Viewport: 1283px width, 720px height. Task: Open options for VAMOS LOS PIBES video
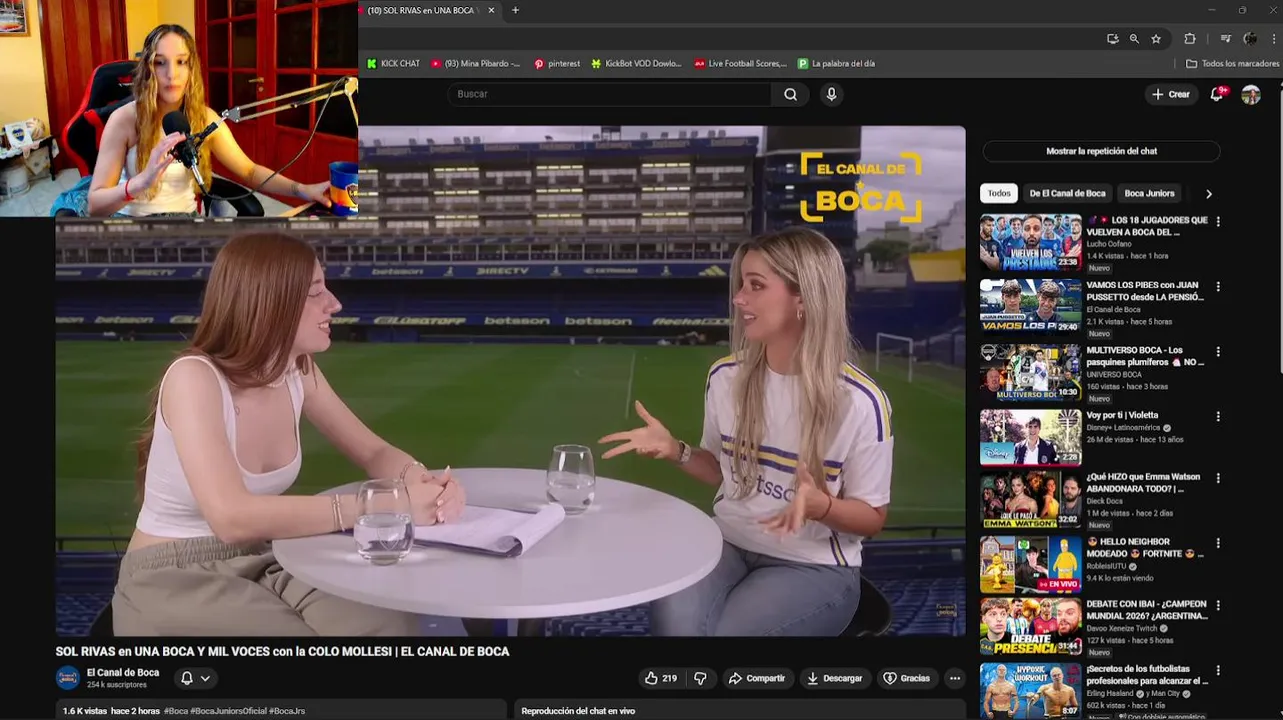point(1217,287)
